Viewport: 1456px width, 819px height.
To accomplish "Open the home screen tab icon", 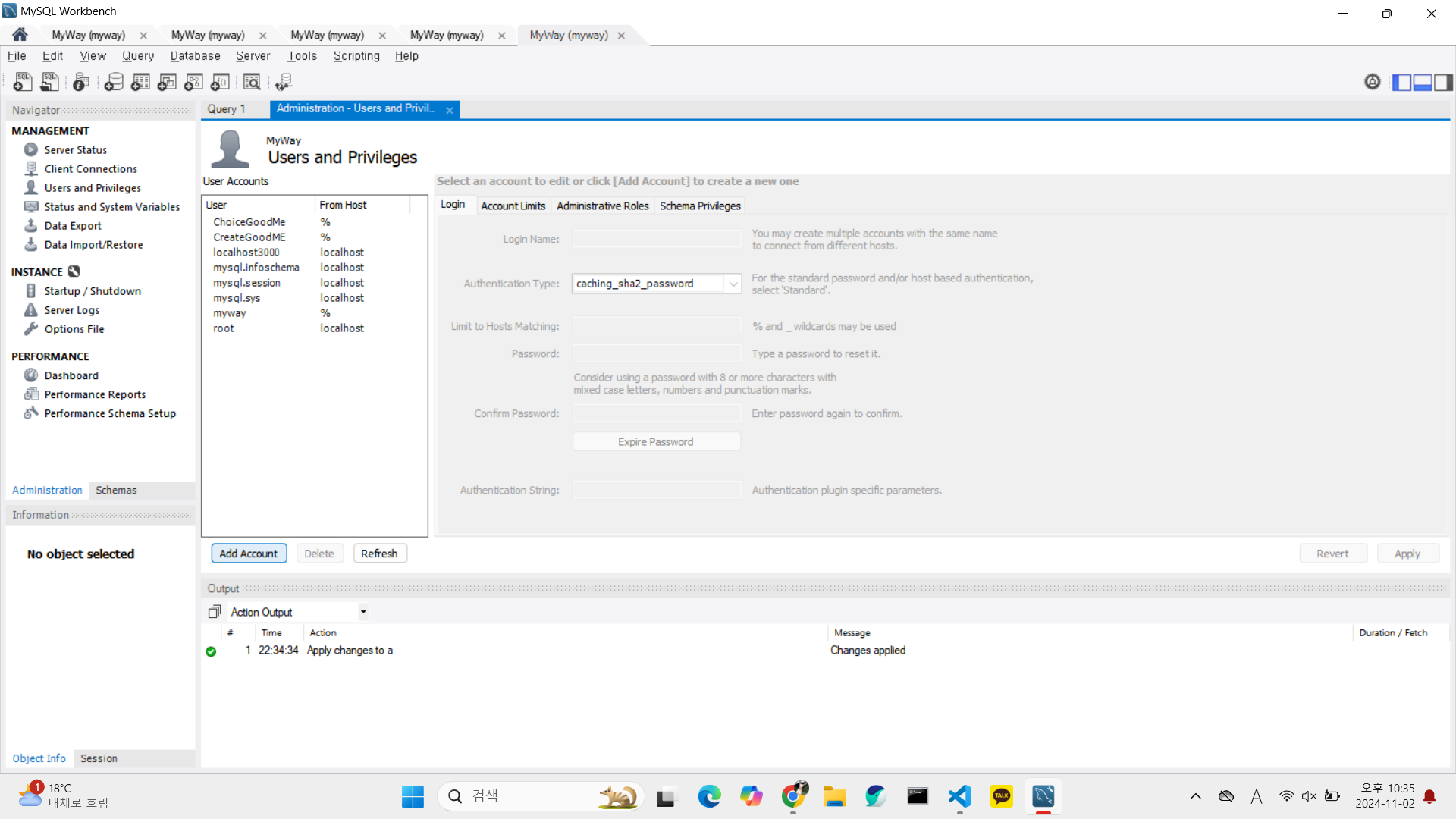I will (x=20, y=35).
